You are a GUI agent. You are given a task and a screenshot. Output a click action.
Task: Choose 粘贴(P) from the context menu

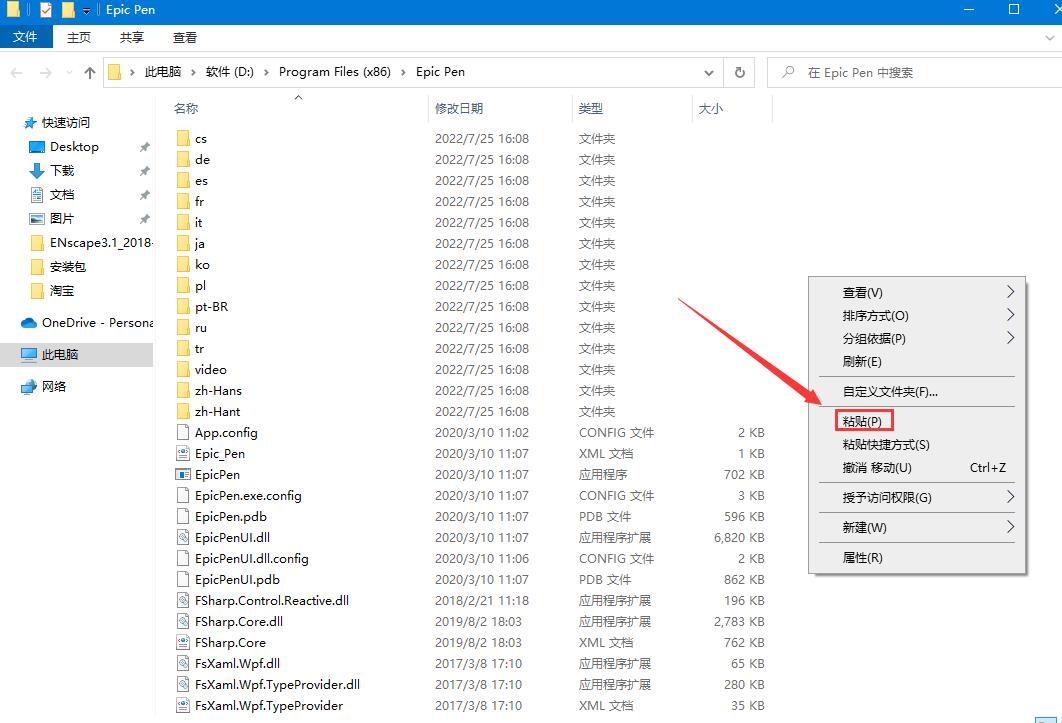[x=862, y=422]
